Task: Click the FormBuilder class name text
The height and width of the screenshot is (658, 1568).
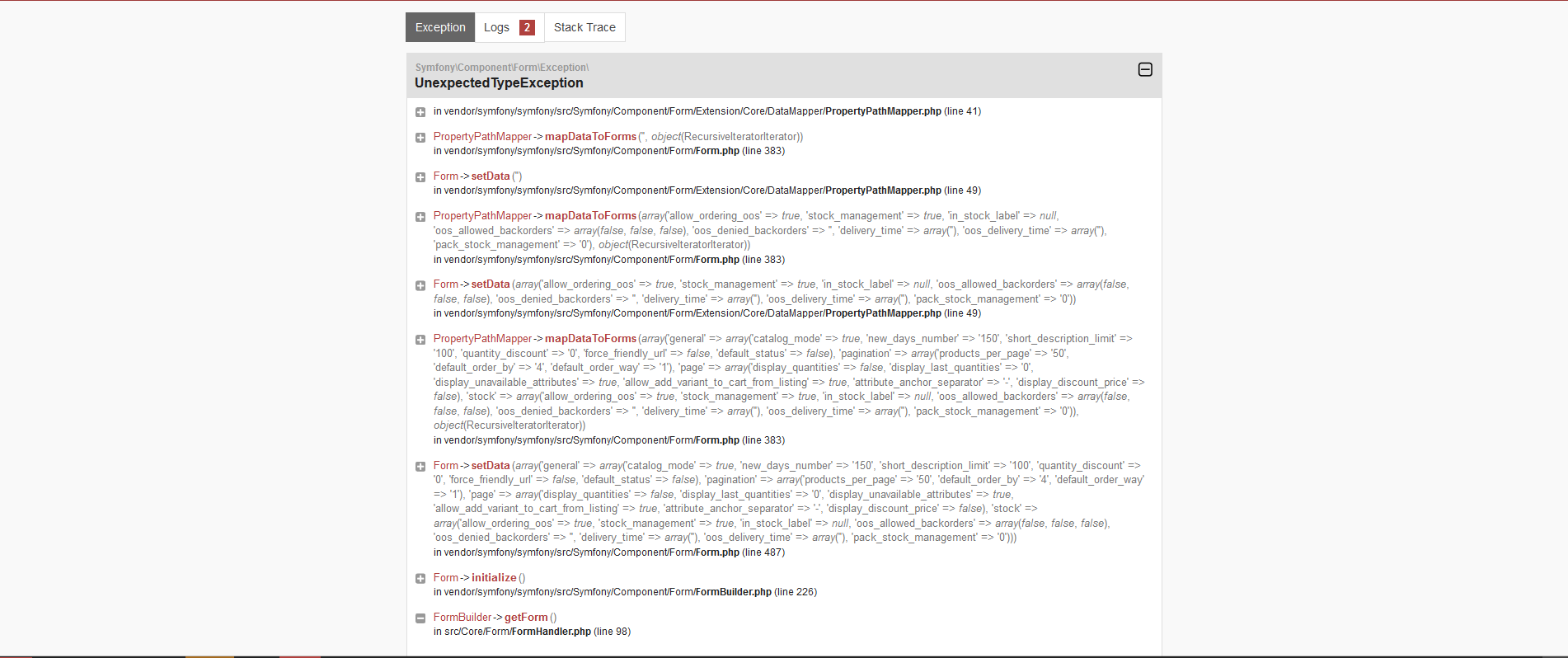Action: tap(462, 618)
